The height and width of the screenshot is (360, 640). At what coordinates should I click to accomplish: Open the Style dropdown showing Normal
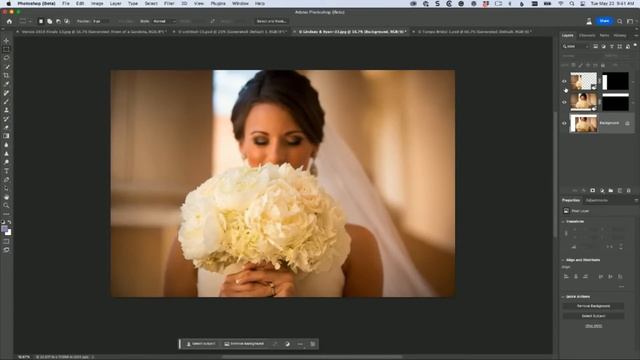tap(164, 21)
